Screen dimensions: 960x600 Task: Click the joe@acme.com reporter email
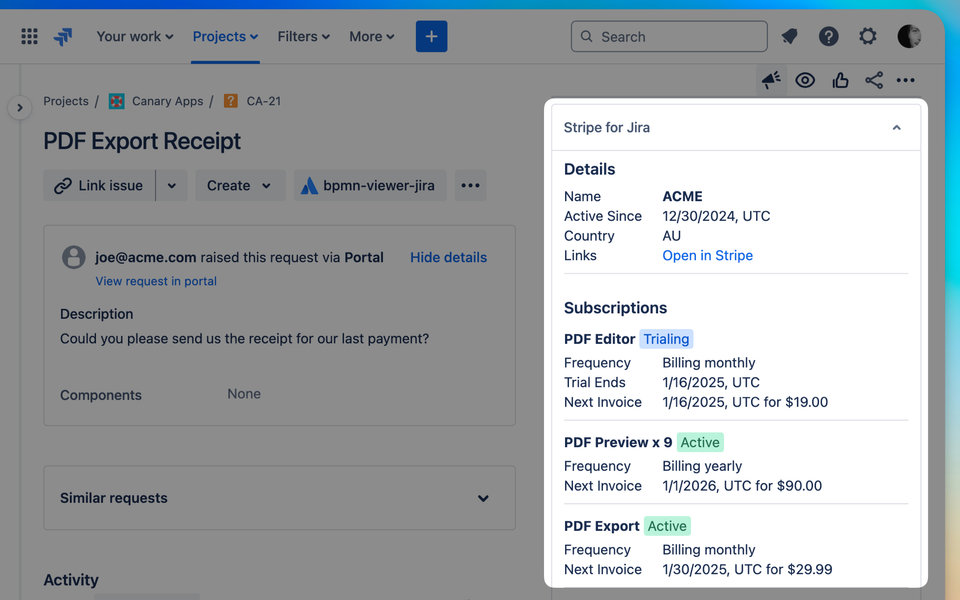tap(146, 257)
